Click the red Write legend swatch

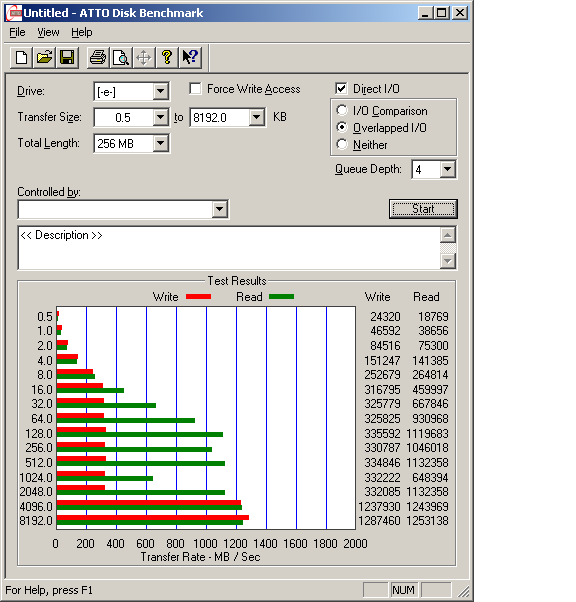[x=199, y=296]
